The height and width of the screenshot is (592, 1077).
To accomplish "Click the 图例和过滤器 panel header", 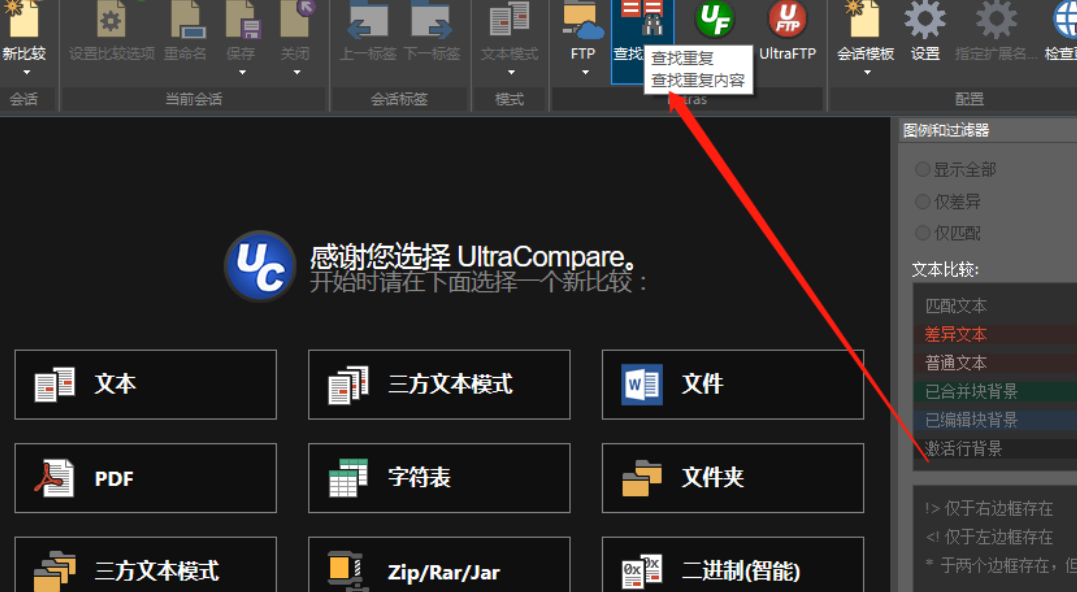I will [988, 130].
